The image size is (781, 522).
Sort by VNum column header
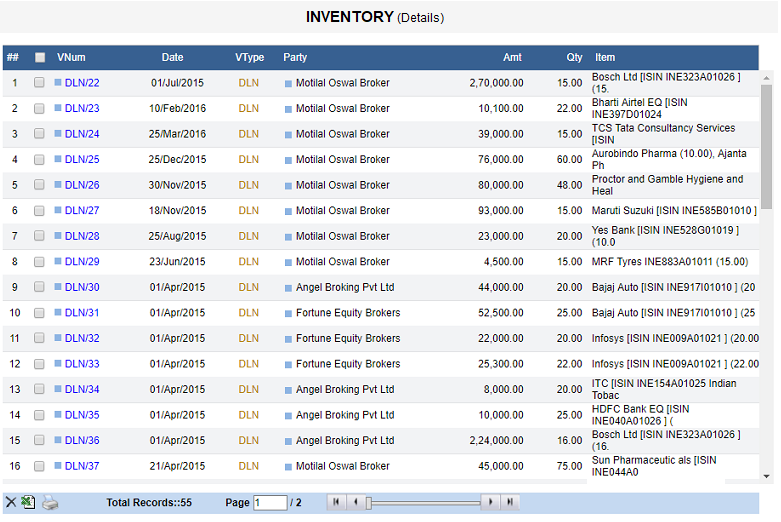[x=71, y=57]
